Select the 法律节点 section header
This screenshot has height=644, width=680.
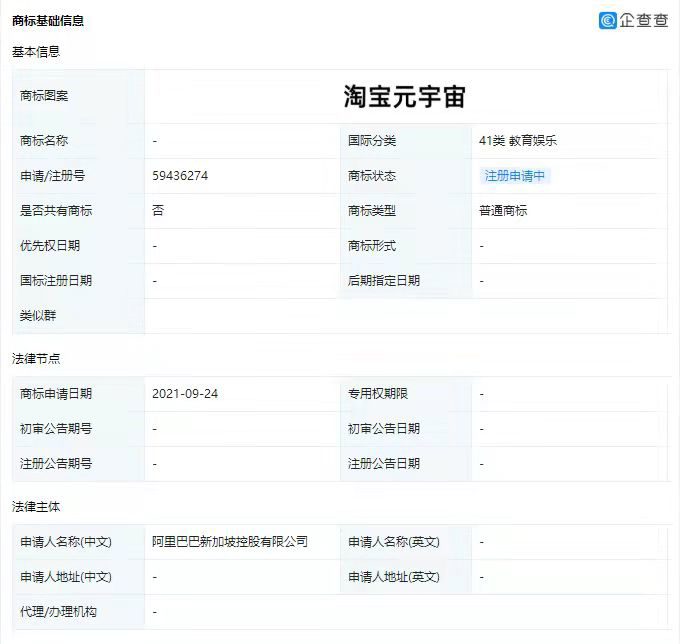click(x=36, y=358)
